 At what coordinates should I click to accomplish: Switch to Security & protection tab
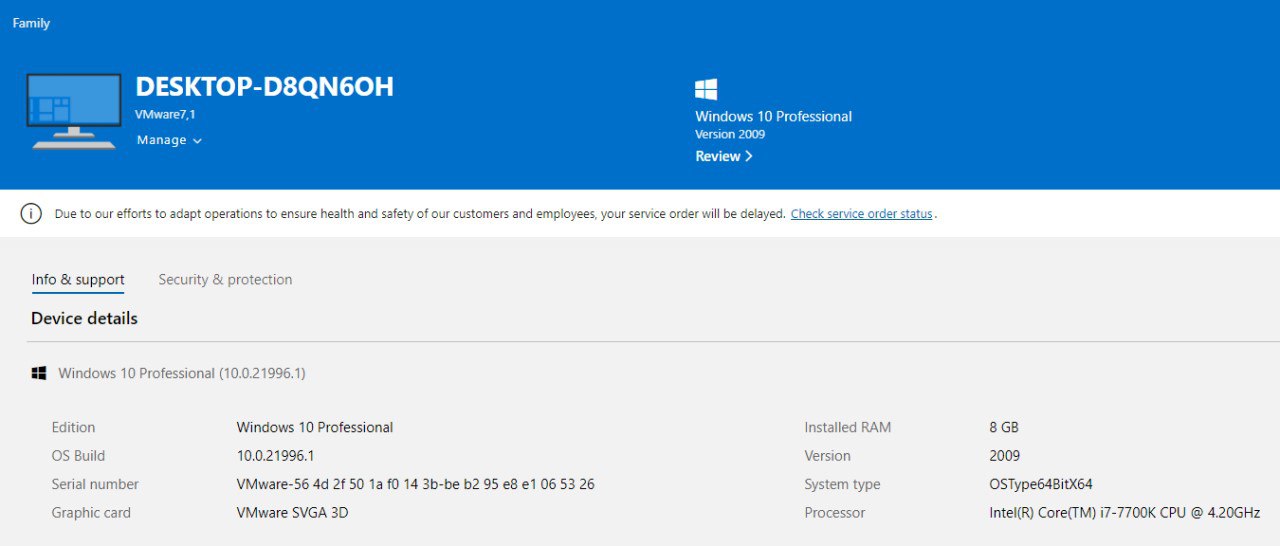[x=225, y=280]
